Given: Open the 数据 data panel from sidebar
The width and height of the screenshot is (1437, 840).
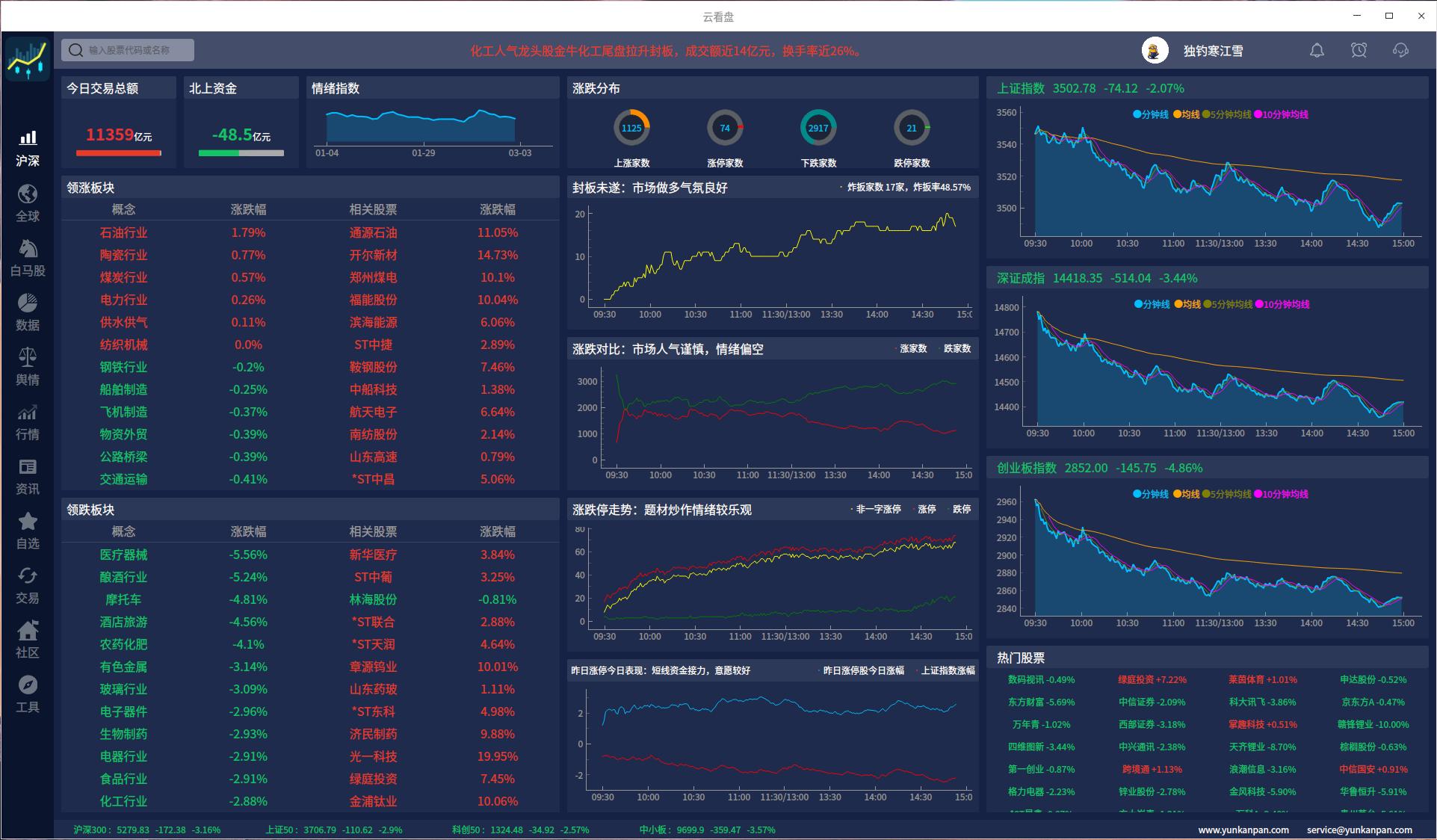Looking at the screenshot, I should [x=28, y=309].
